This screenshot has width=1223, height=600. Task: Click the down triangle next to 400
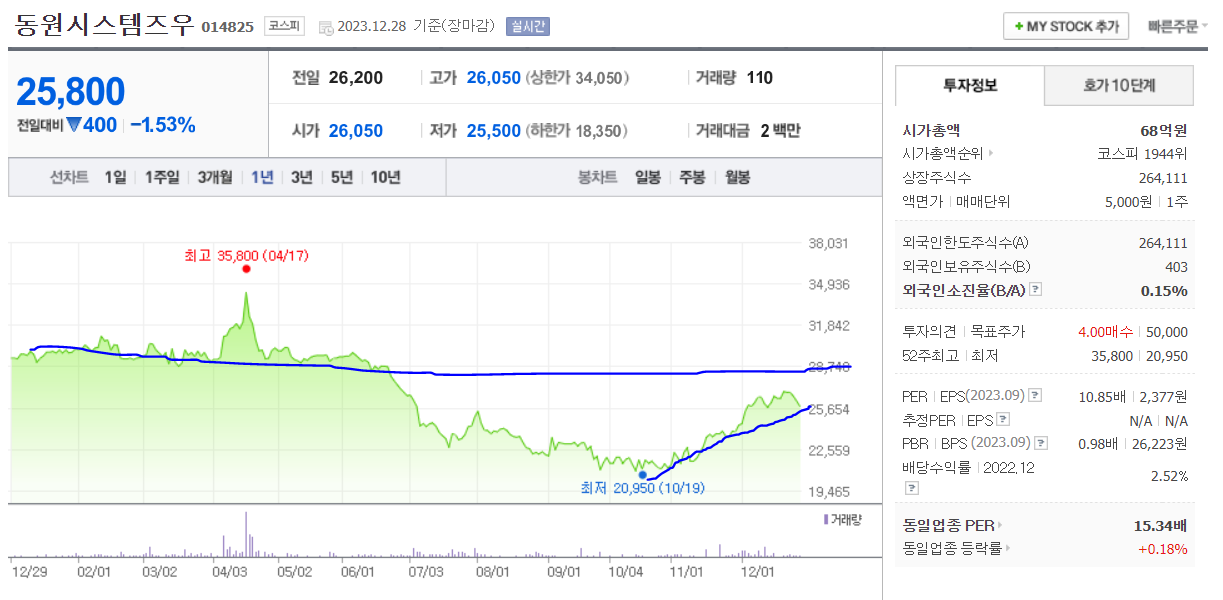pyautogui.click(x=74, y=125)
